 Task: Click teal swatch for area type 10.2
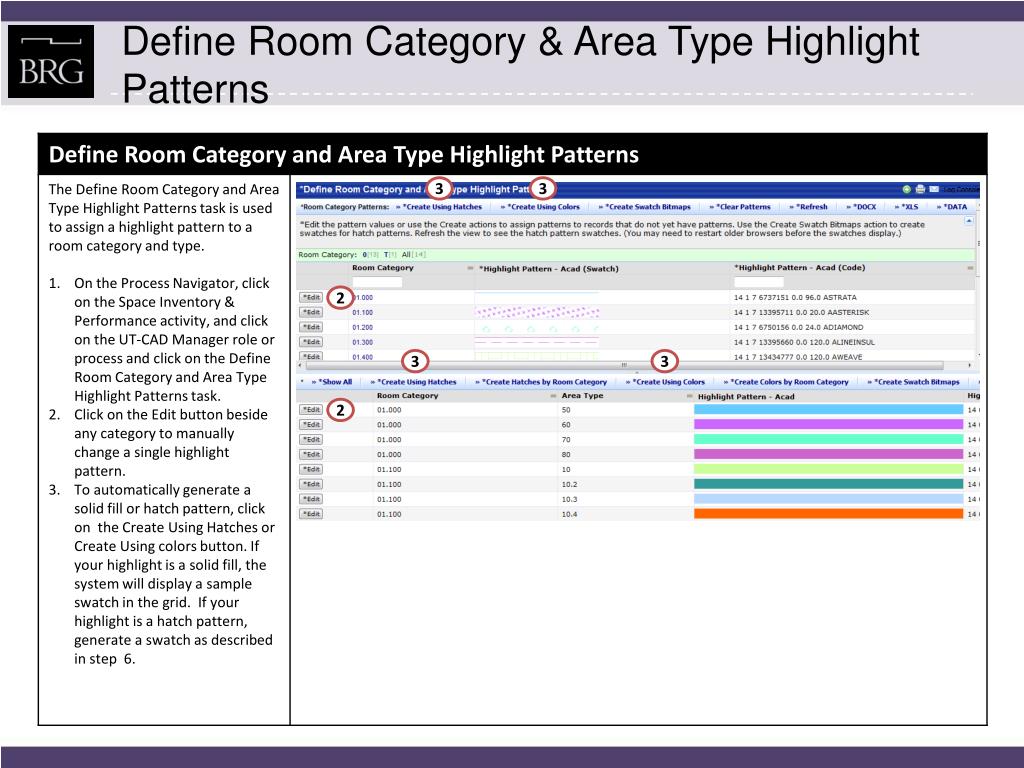coord(828,484)
